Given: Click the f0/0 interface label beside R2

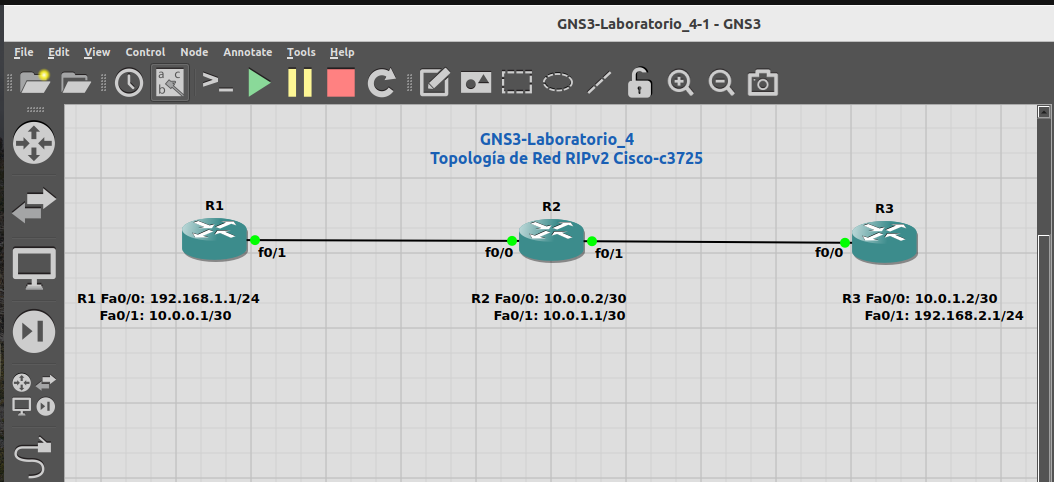Looking at the screenshot, I should point(499,252).
